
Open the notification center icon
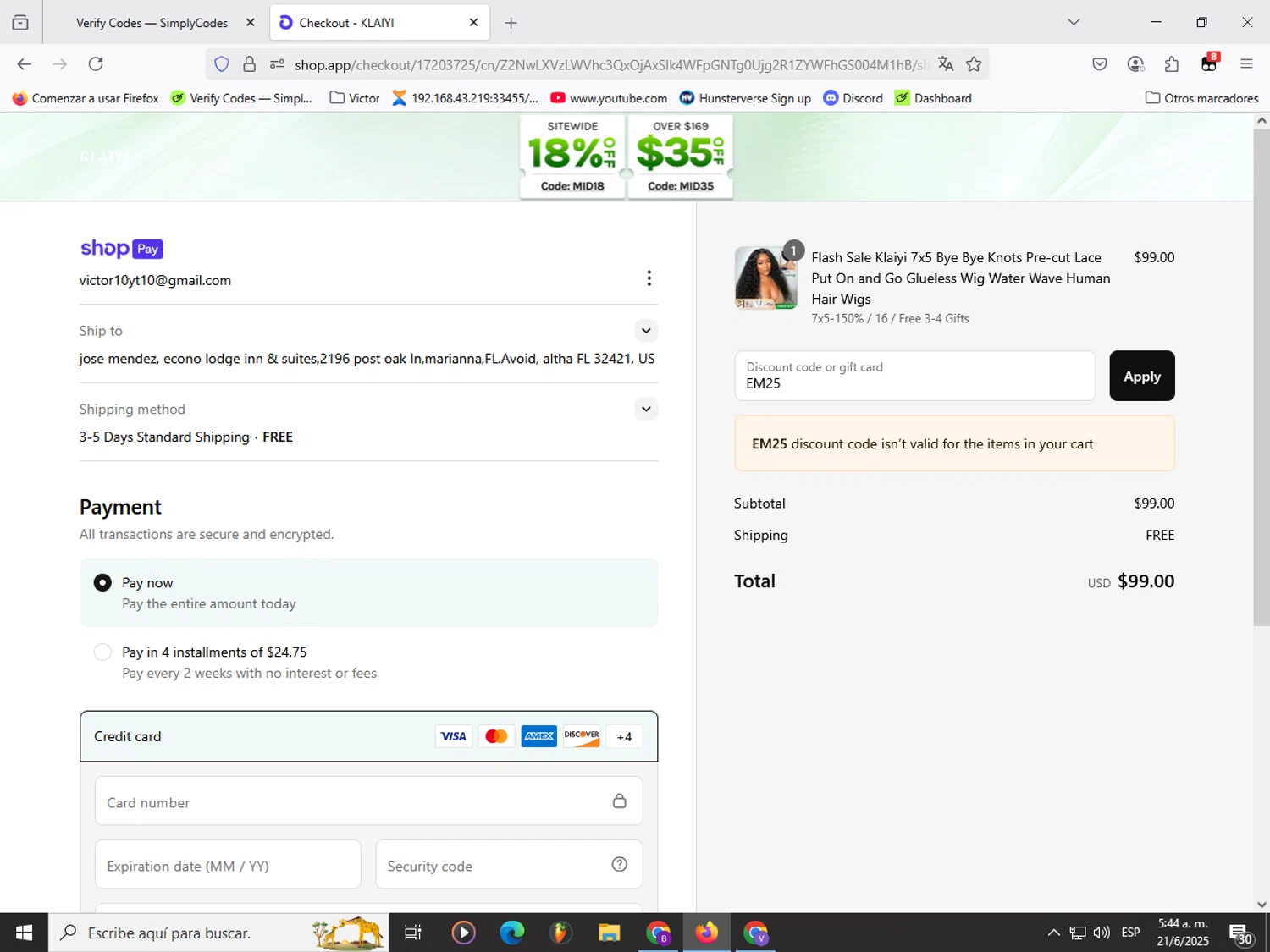click(1241, 933)
